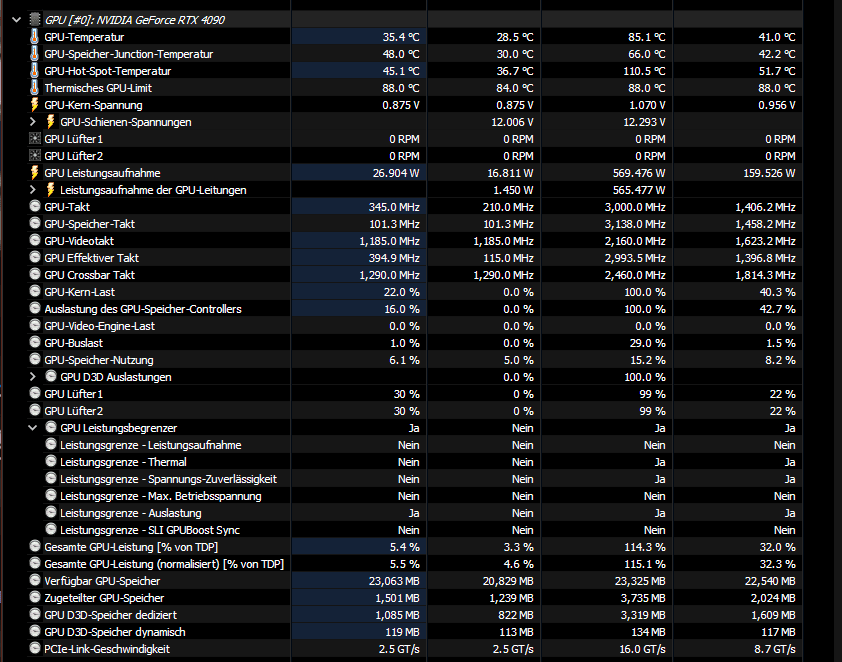The image size is (842, 662).
Task: Click the 1.070 V maximum core voltage
Action: click(647, 105)
